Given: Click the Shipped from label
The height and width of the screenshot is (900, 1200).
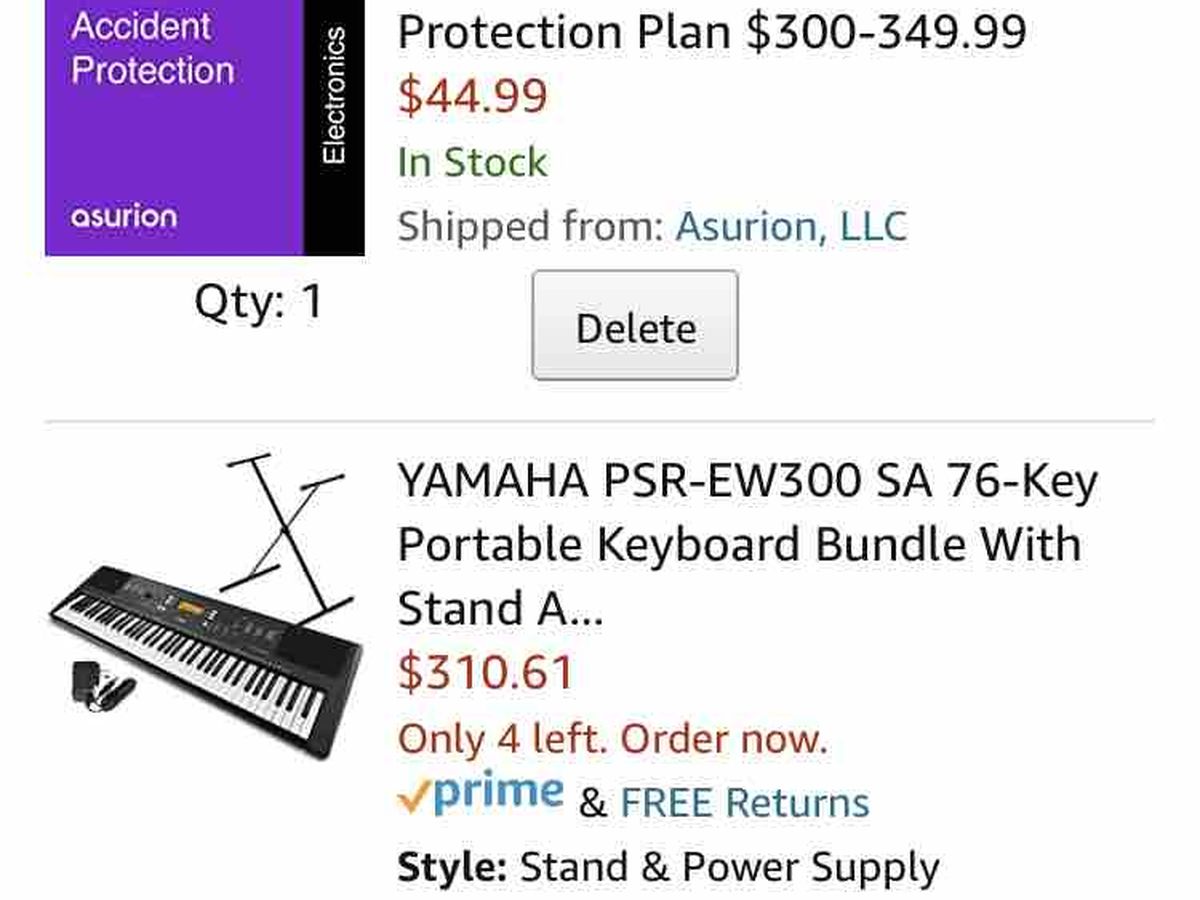Looking at the screenshot, I should point(530,226).
